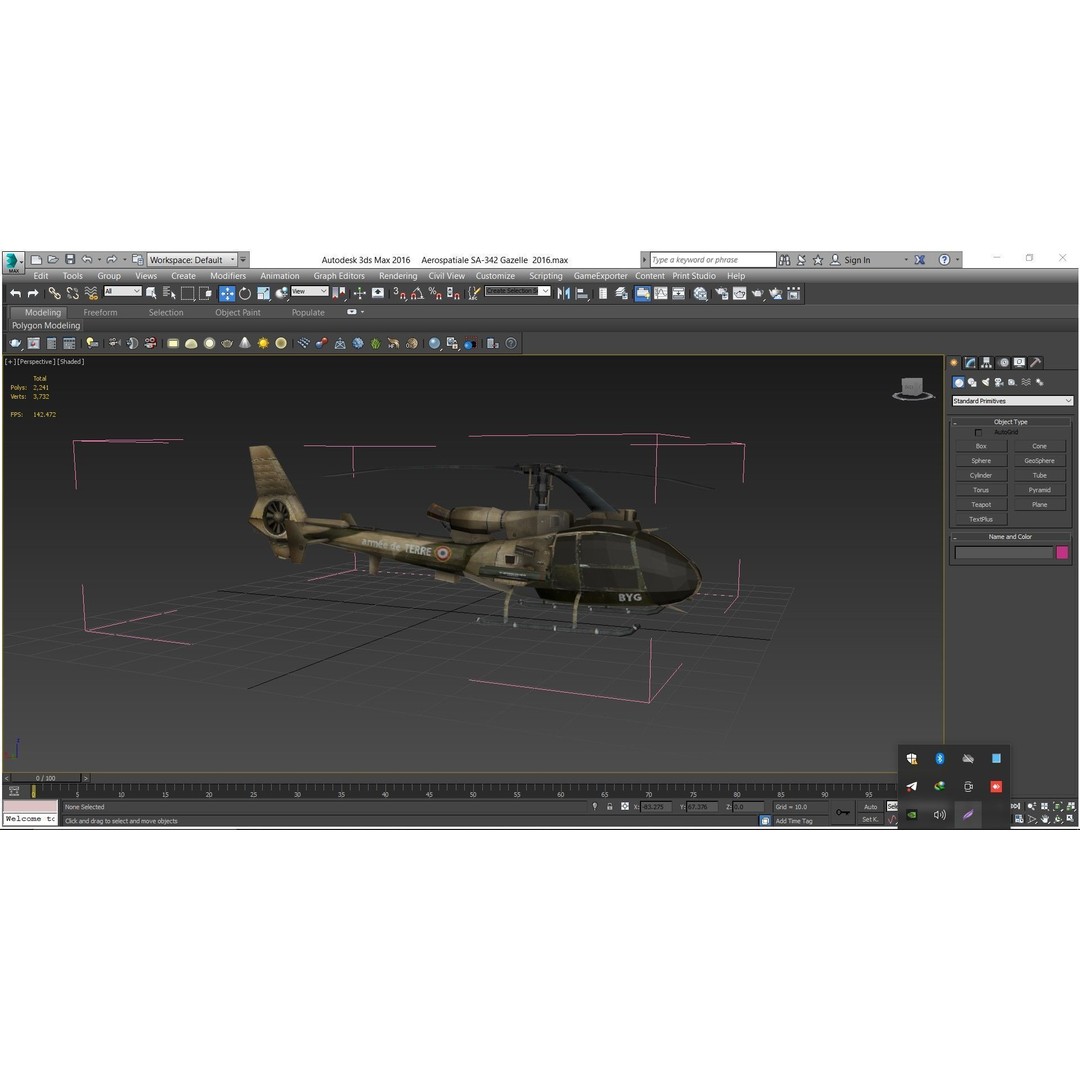Open the Customize menu
Image resolution: width=1080 pixels, height=1080 pixels.
click(x=495, y=276)
